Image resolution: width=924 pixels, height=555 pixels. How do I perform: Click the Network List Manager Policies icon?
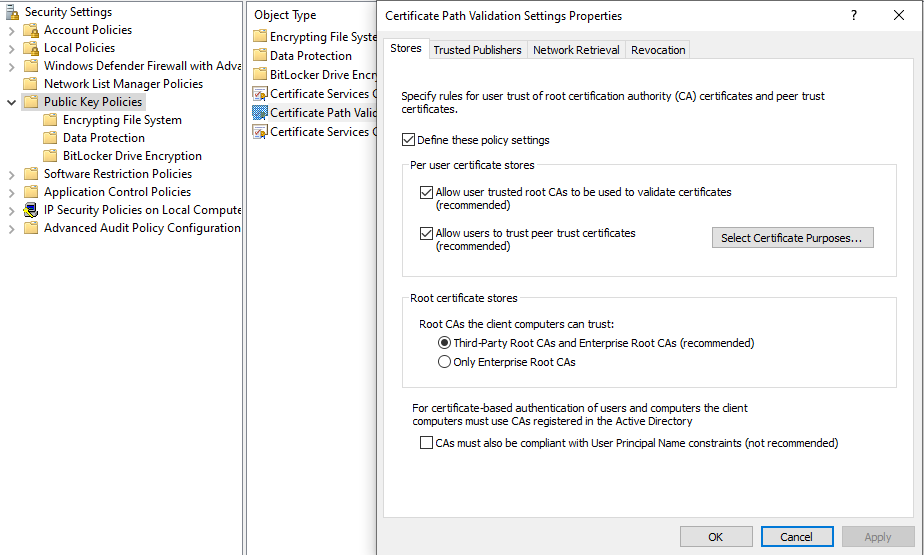click(x=31, y=84)
